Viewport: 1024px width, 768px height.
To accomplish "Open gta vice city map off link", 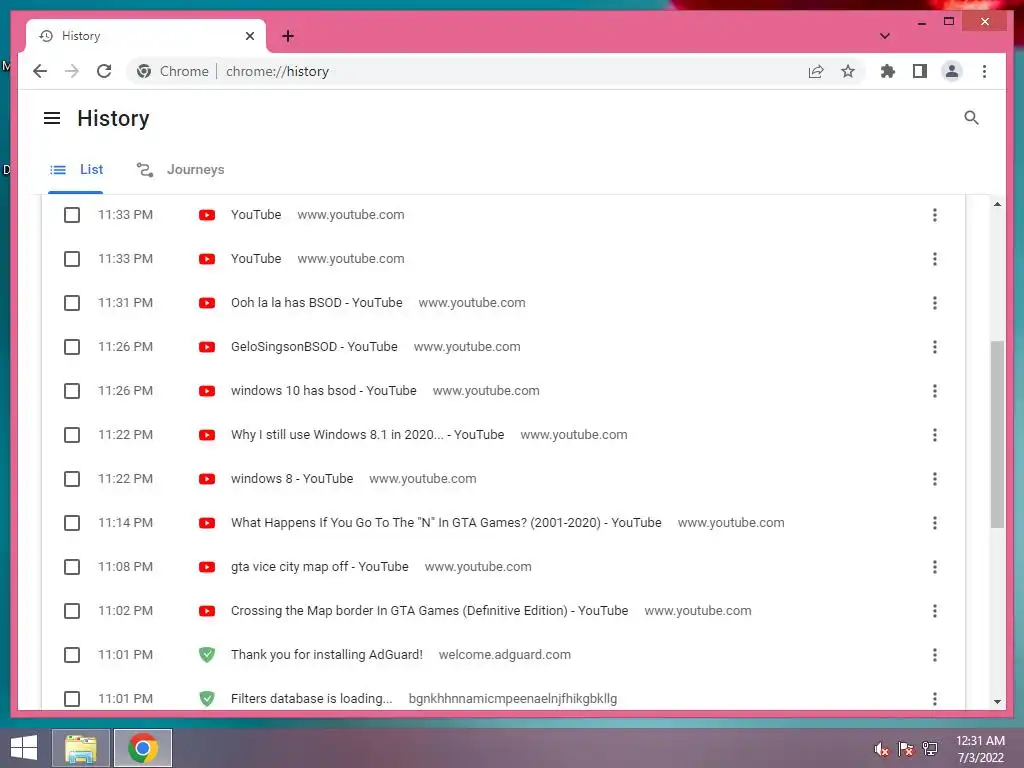I will click(x=319, y=567).
